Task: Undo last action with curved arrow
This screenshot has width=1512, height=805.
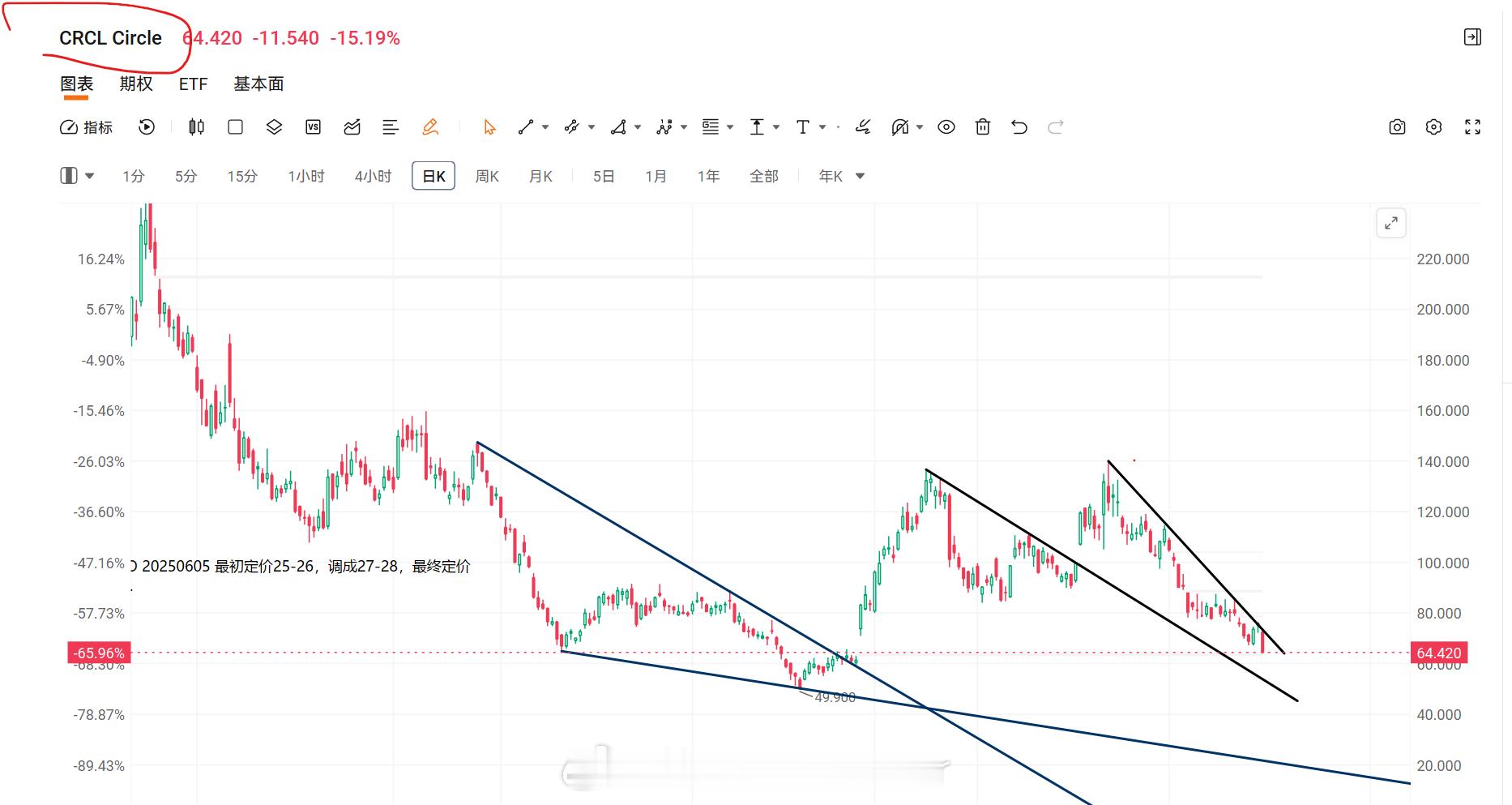Action: (1019, 127)
